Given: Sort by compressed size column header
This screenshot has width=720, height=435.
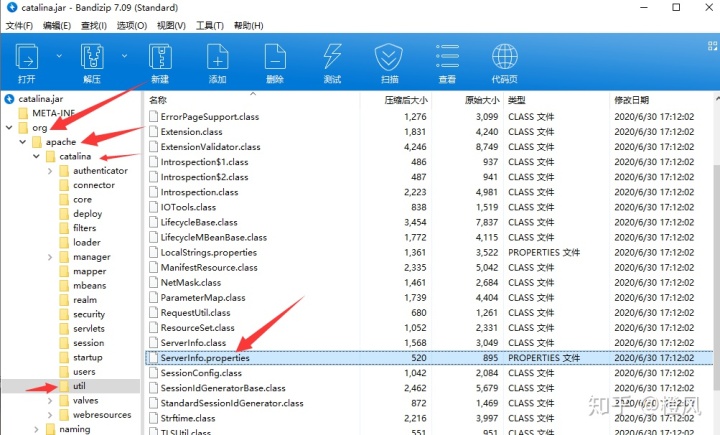Looking at the screenshot, I should (406, 100).
